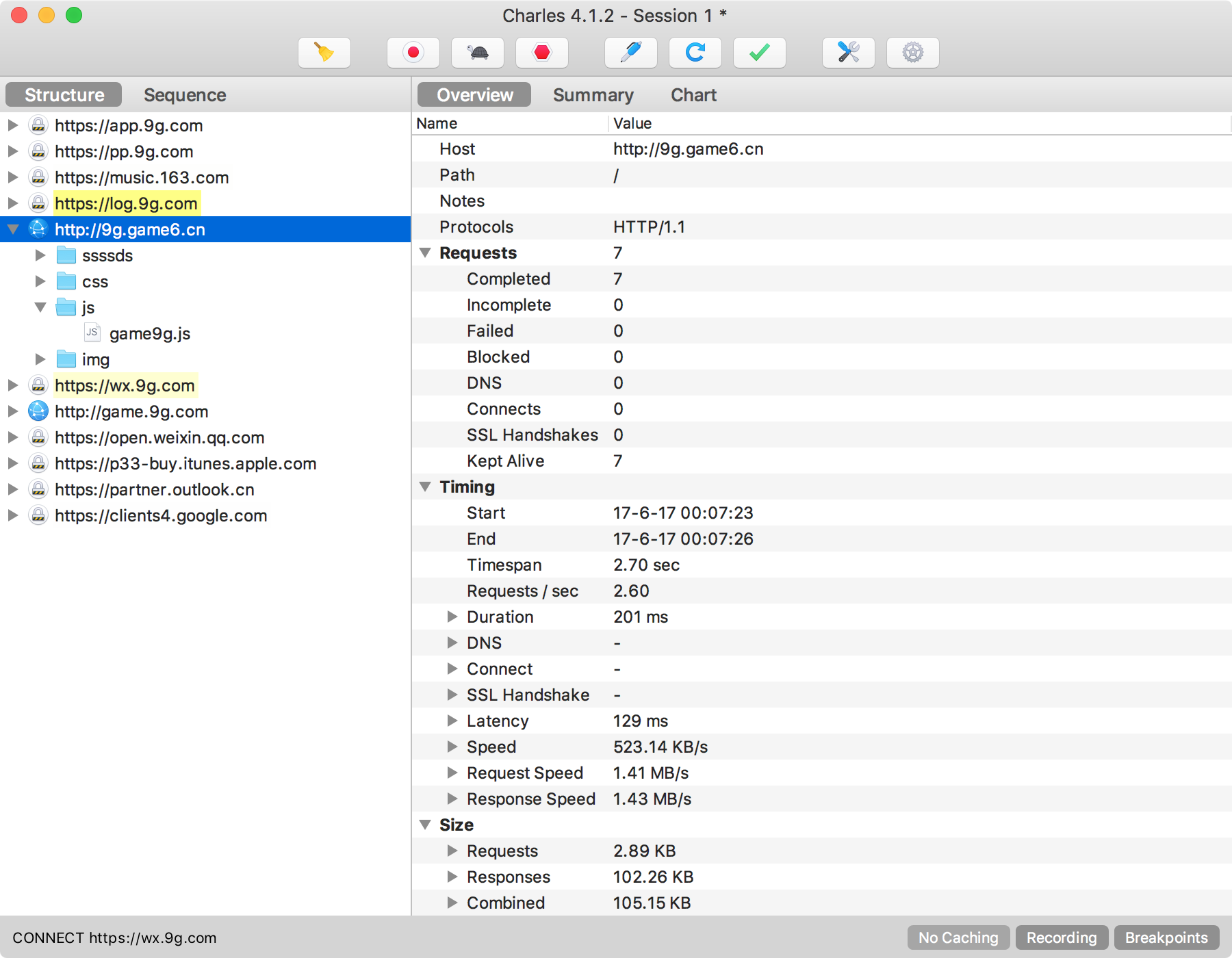1232x958 pixels.
Task: Open the Settings gear icon
Action: 912,53
